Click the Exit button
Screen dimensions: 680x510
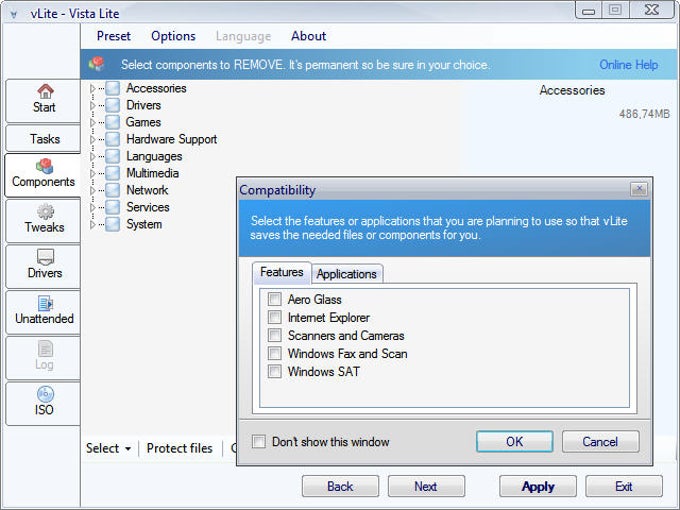[x=624, y=486]
